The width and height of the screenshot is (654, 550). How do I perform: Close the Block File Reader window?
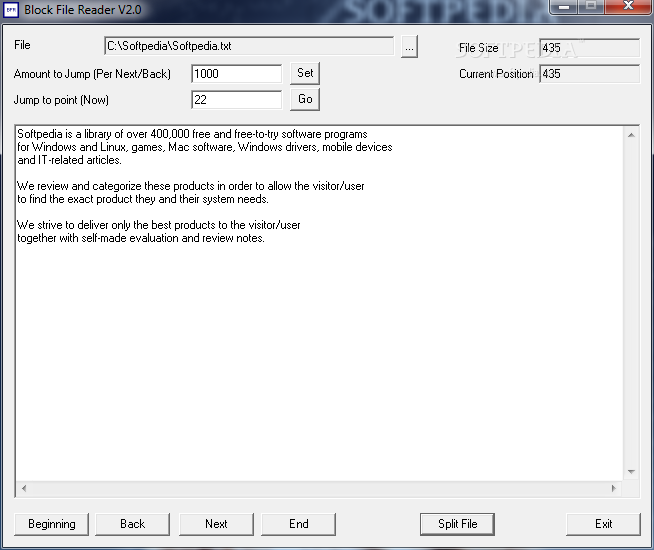pos(628,6)
